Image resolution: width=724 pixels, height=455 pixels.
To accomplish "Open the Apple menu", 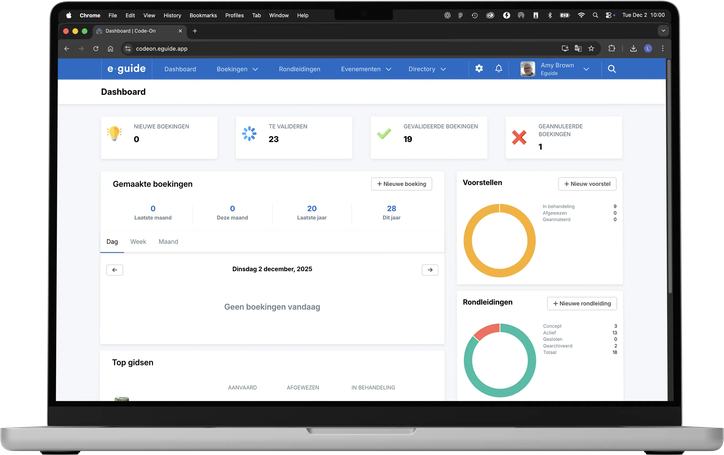I will (x=69, y=15).
